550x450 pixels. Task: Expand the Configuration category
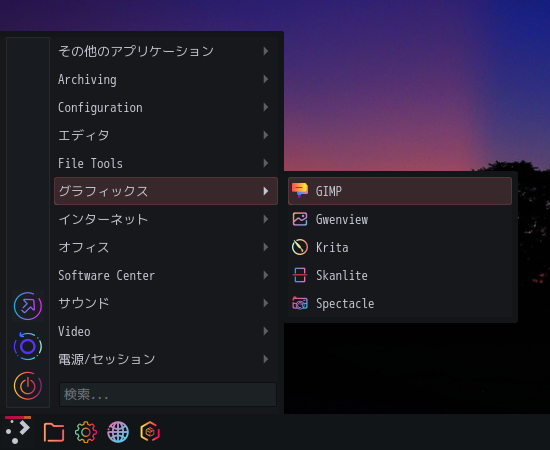click(x=166, y=107)
